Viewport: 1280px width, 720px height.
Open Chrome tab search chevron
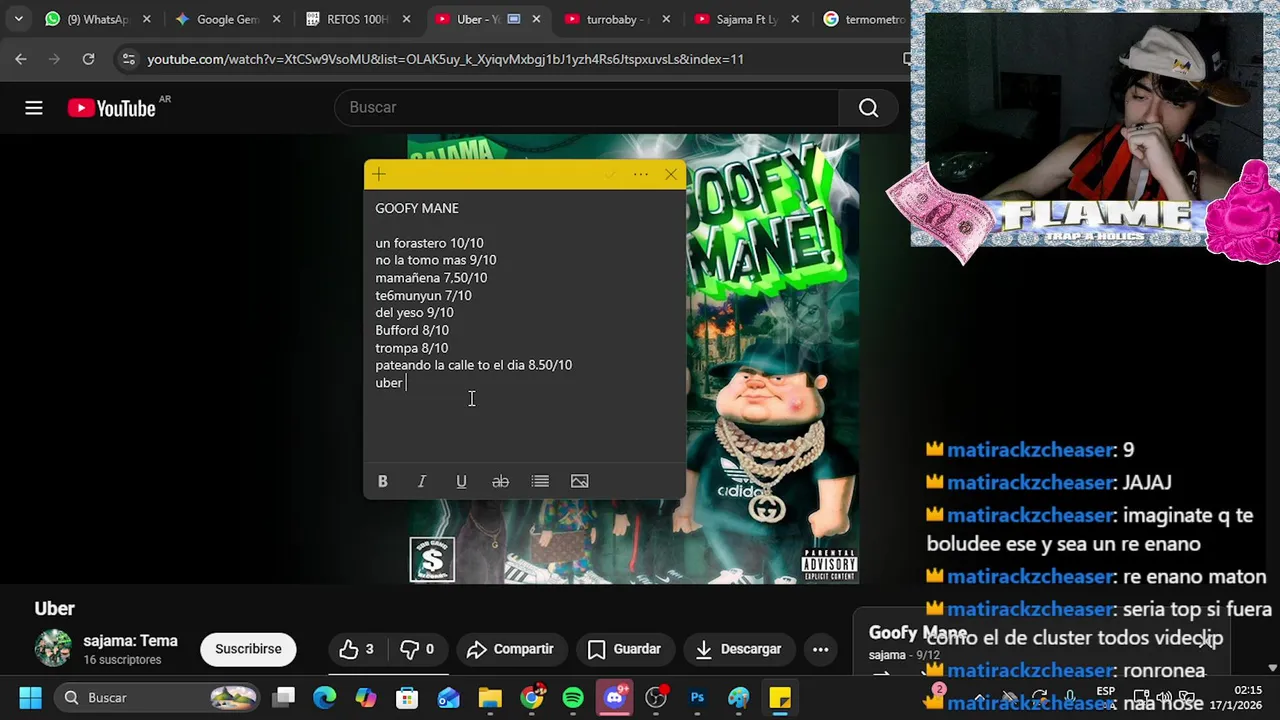(18, 19)
